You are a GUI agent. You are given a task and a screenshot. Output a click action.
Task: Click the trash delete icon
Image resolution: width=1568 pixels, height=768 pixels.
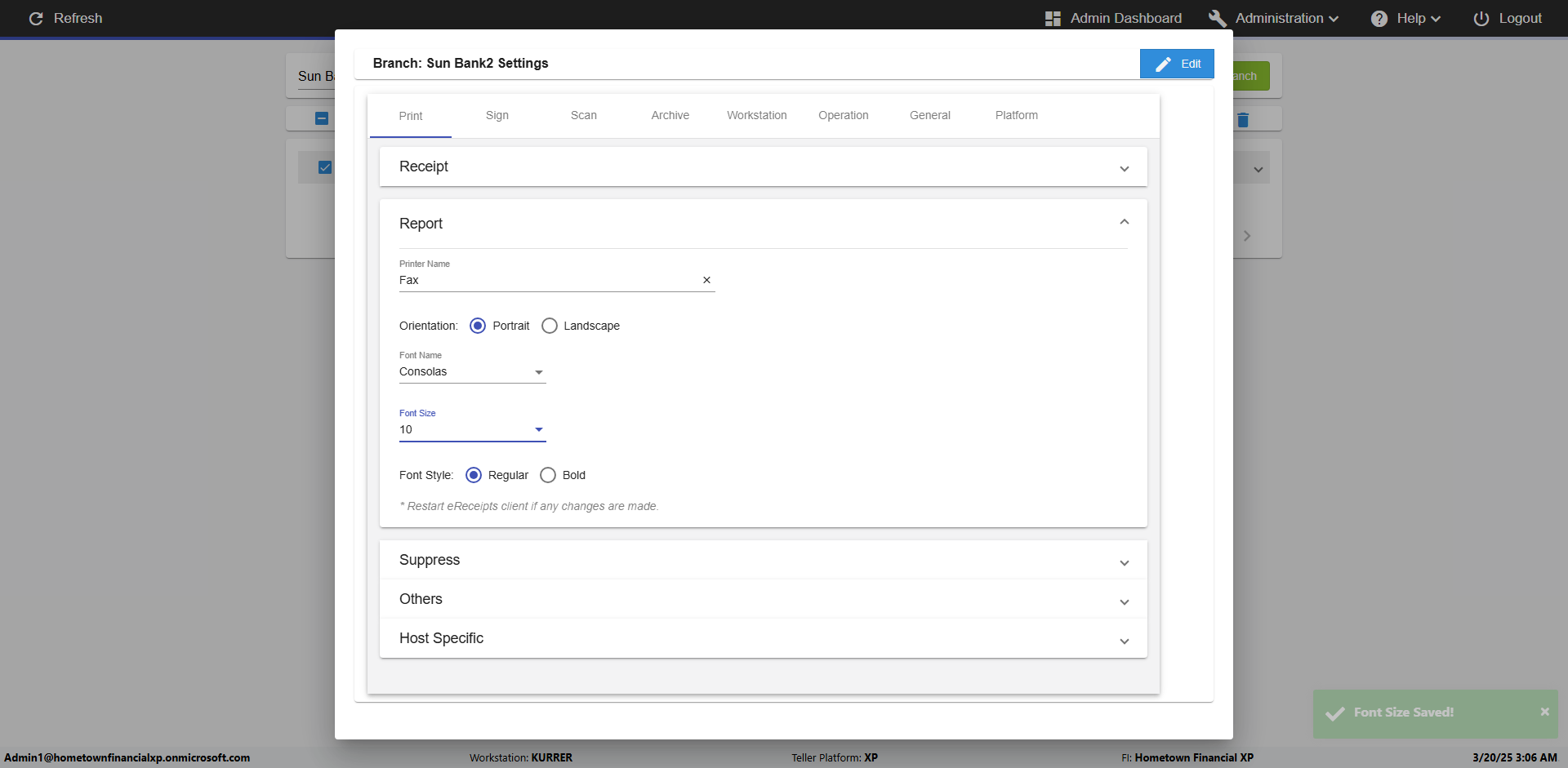tap(1243, 120)
